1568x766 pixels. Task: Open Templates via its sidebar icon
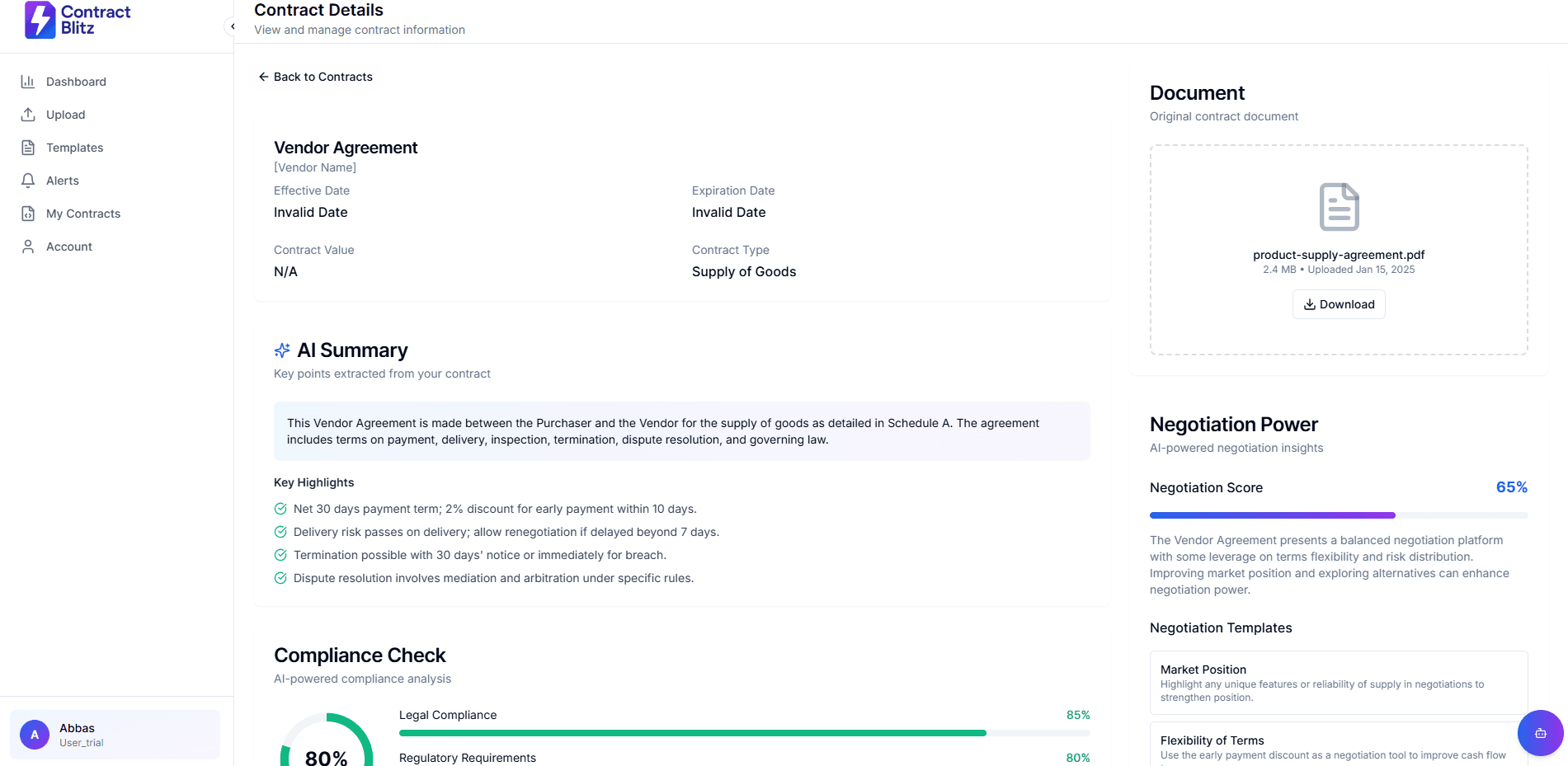[x=28, y=147]
